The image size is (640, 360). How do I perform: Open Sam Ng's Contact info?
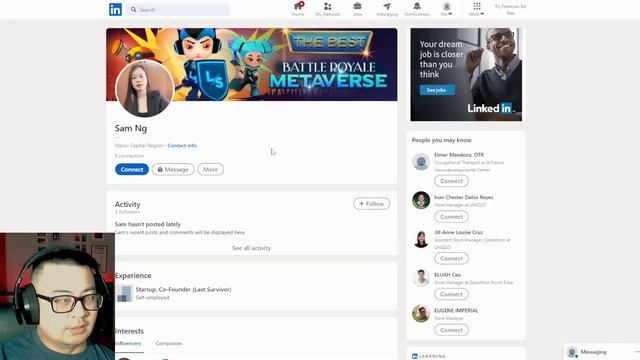point(182,145)
